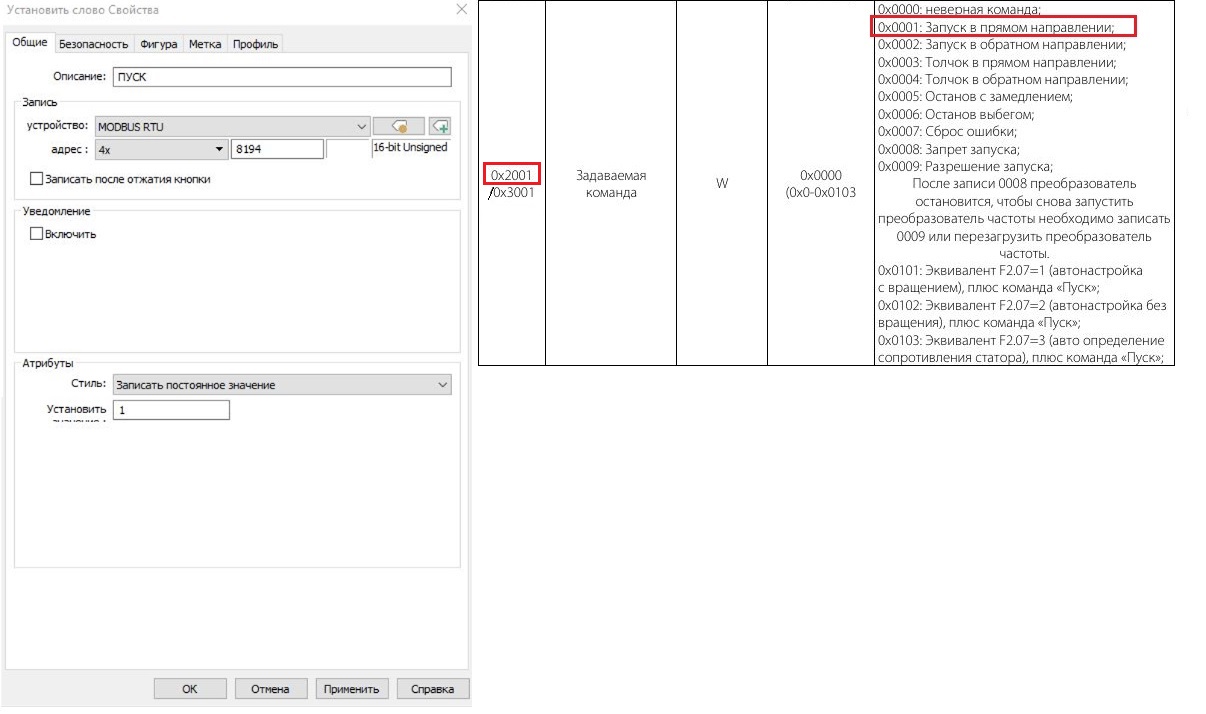Screen dimensions: 1206x714
Task: Close the properties dialog window
Action: pyautogui.click(x=461, y=9)
